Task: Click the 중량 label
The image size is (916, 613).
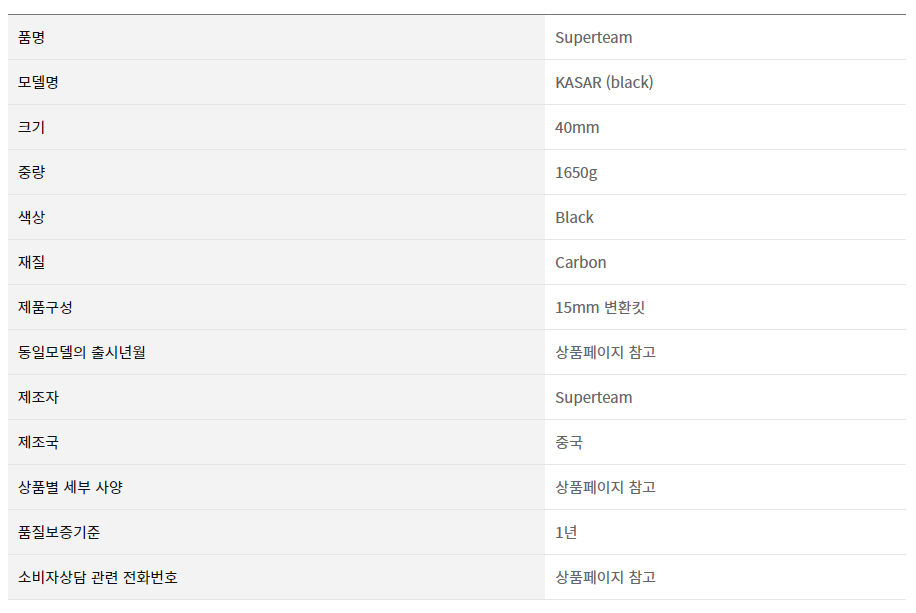Action: [32, 172]
